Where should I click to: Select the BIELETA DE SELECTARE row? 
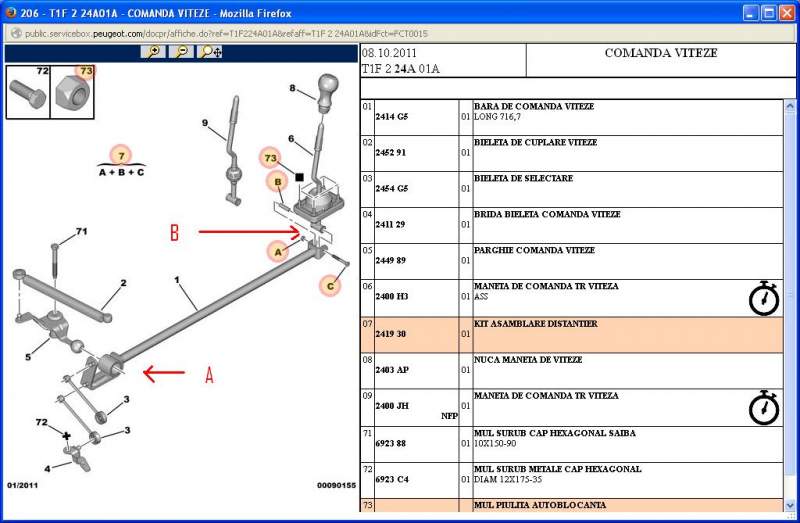point(571,189)
